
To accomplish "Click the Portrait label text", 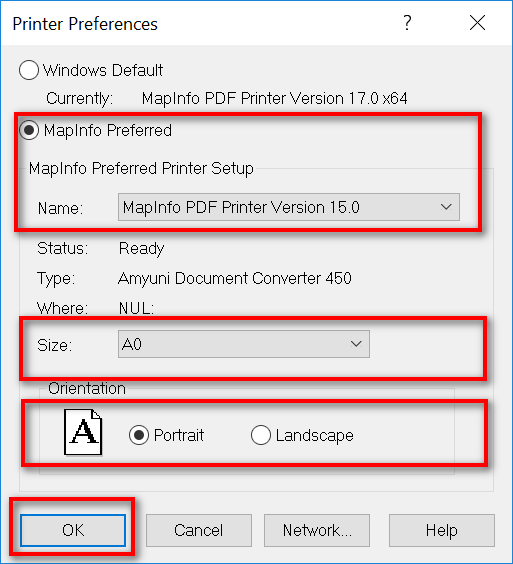I will coord(179,435).
